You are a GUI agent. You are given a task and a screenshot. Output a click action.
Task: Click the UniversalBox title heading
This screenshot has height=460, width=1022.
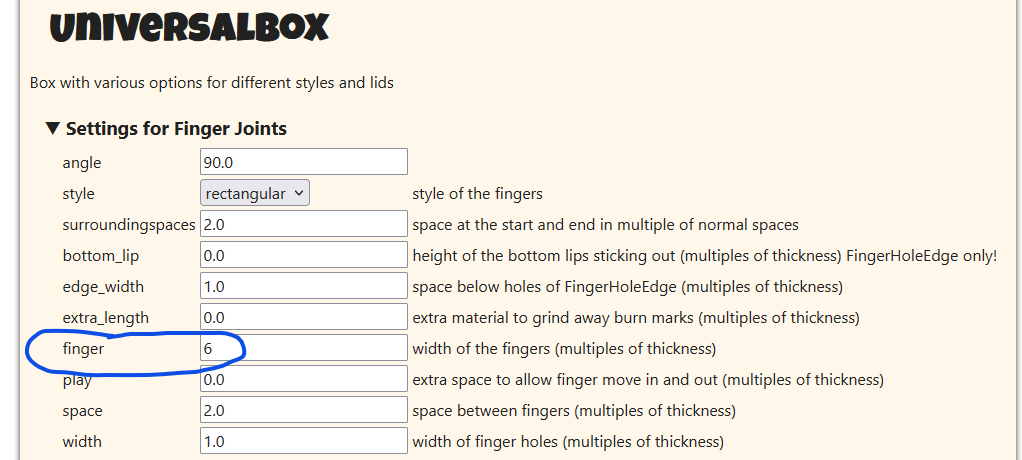[x=190, y=27]
